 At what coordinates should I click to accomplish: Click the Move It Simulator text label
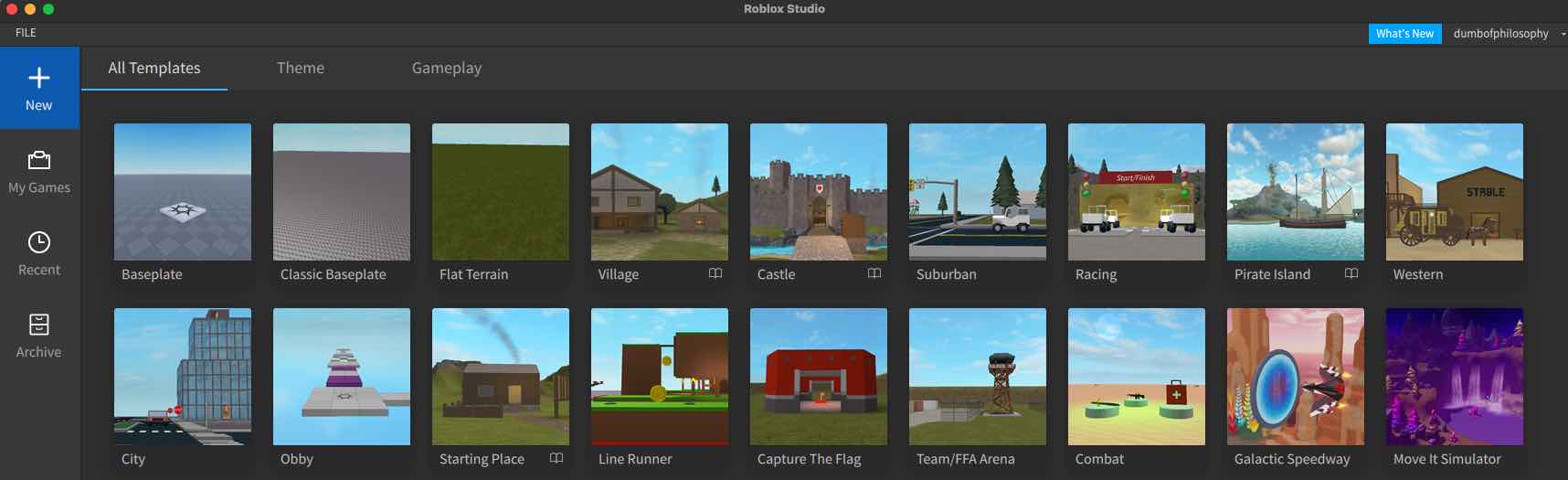(x=1447, y=459)
